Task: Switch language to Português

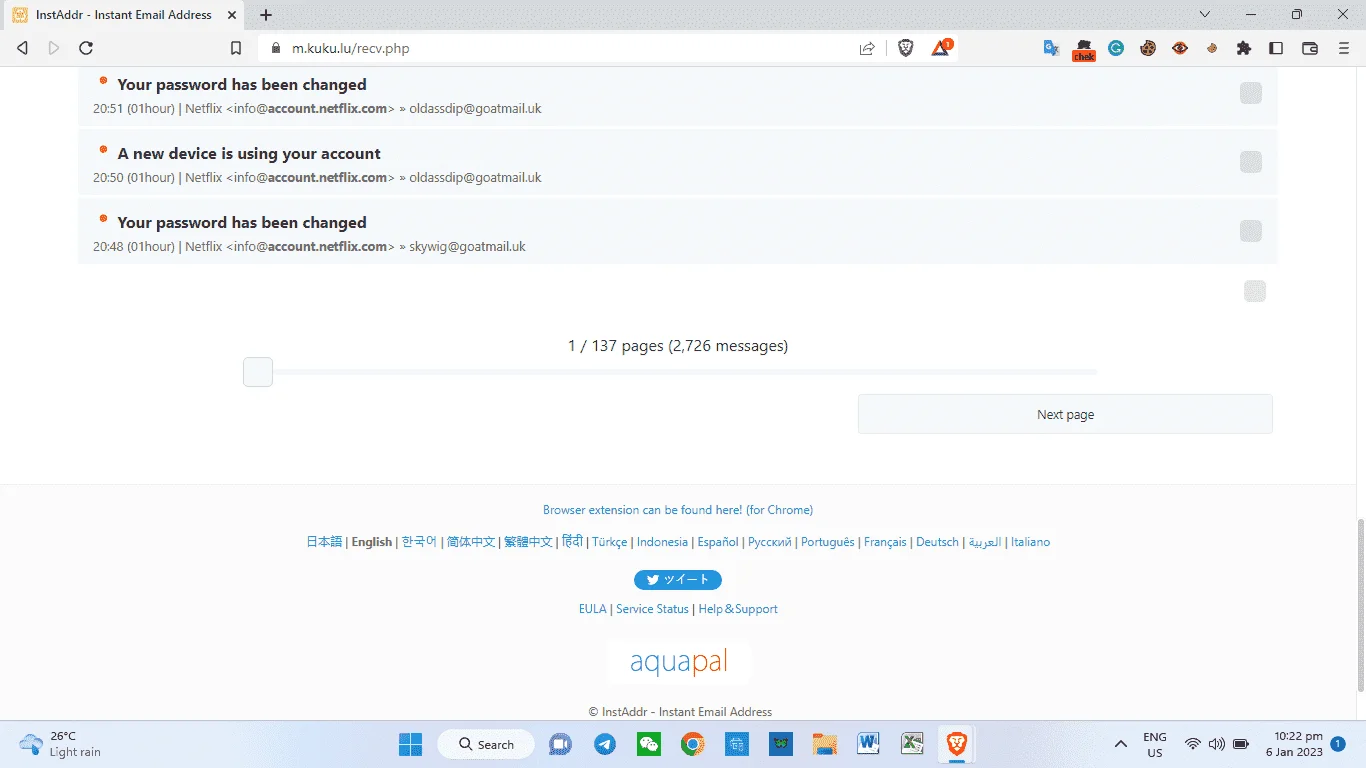Action: pos(828,542)
